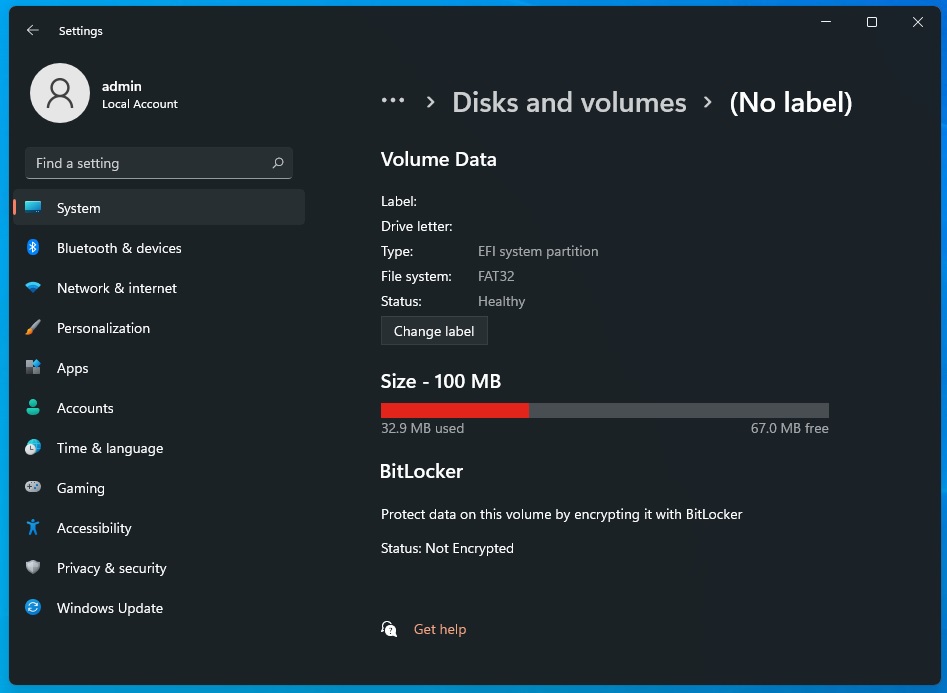Navigate to Time & language
Image resolution: width=947 pixels, height=693 pixels.
tap(110, 448)
